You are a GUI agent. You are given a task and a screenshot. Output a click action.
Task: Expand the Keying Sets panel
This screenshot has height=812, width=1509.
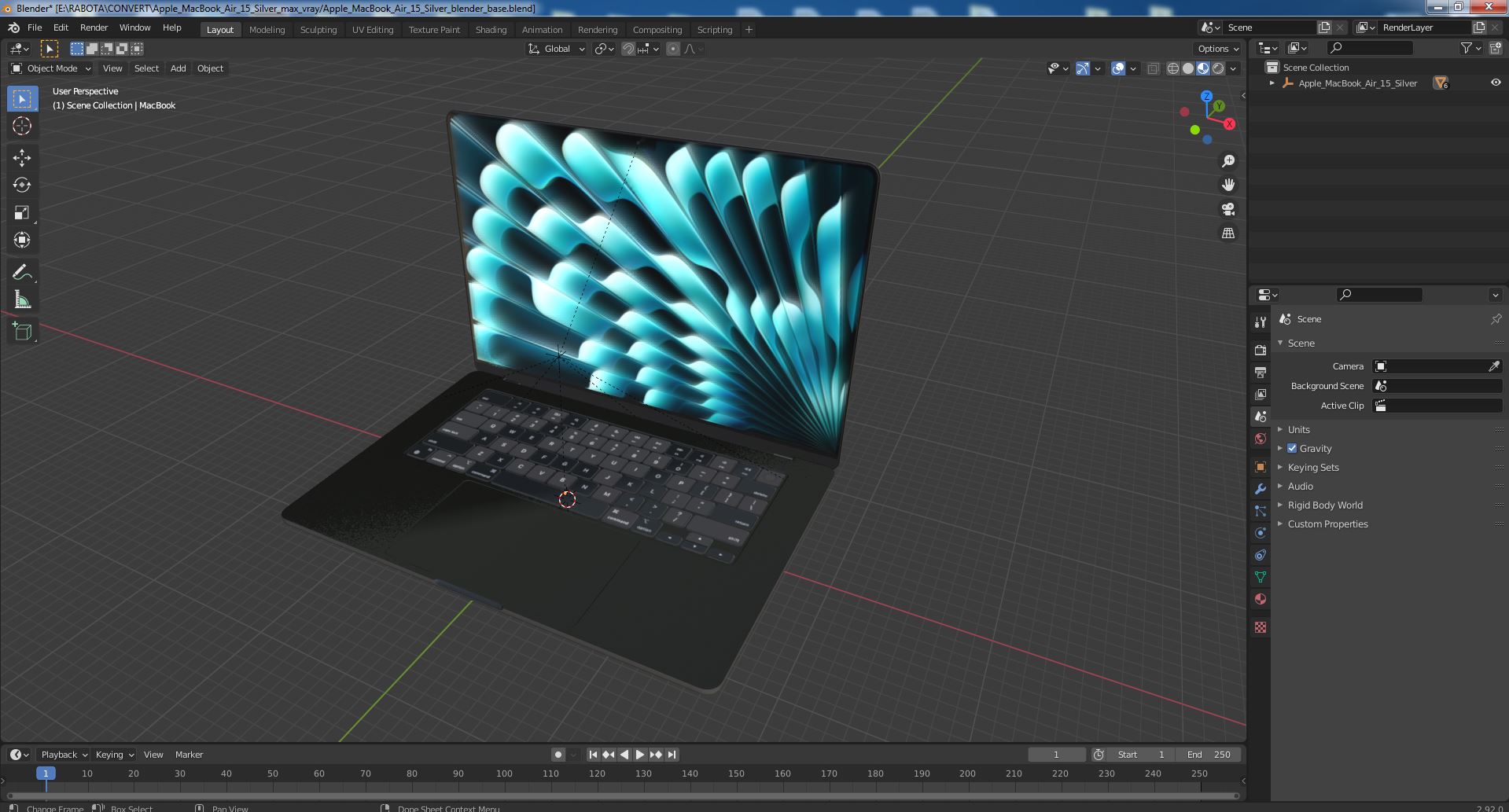tap(1312, 467)
